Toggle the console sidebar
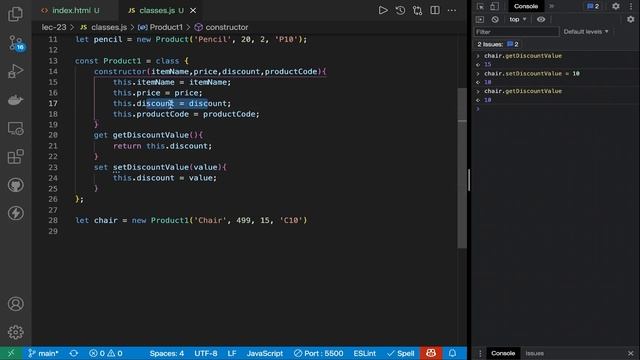This screenshot has width=640, height=360. pos(480,20)
